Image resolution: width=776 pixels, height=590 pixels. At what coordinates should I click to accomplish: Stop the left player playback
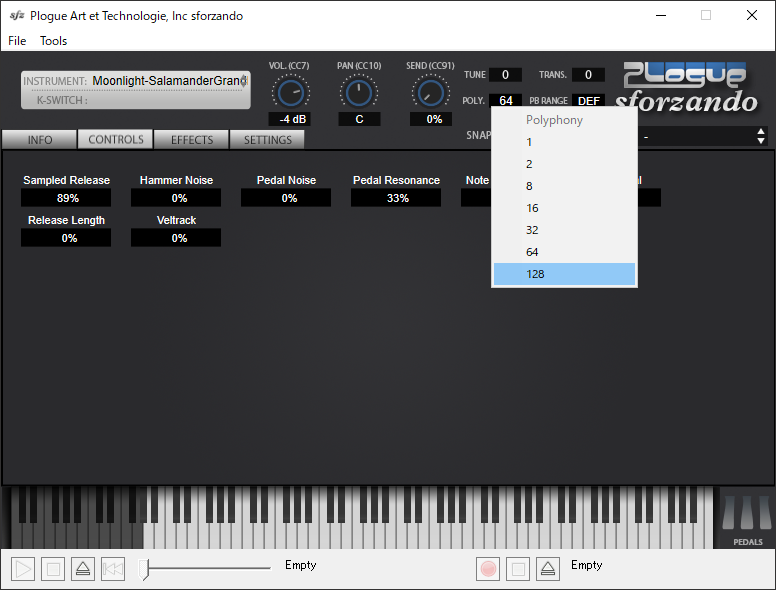[x=53, y=569]
